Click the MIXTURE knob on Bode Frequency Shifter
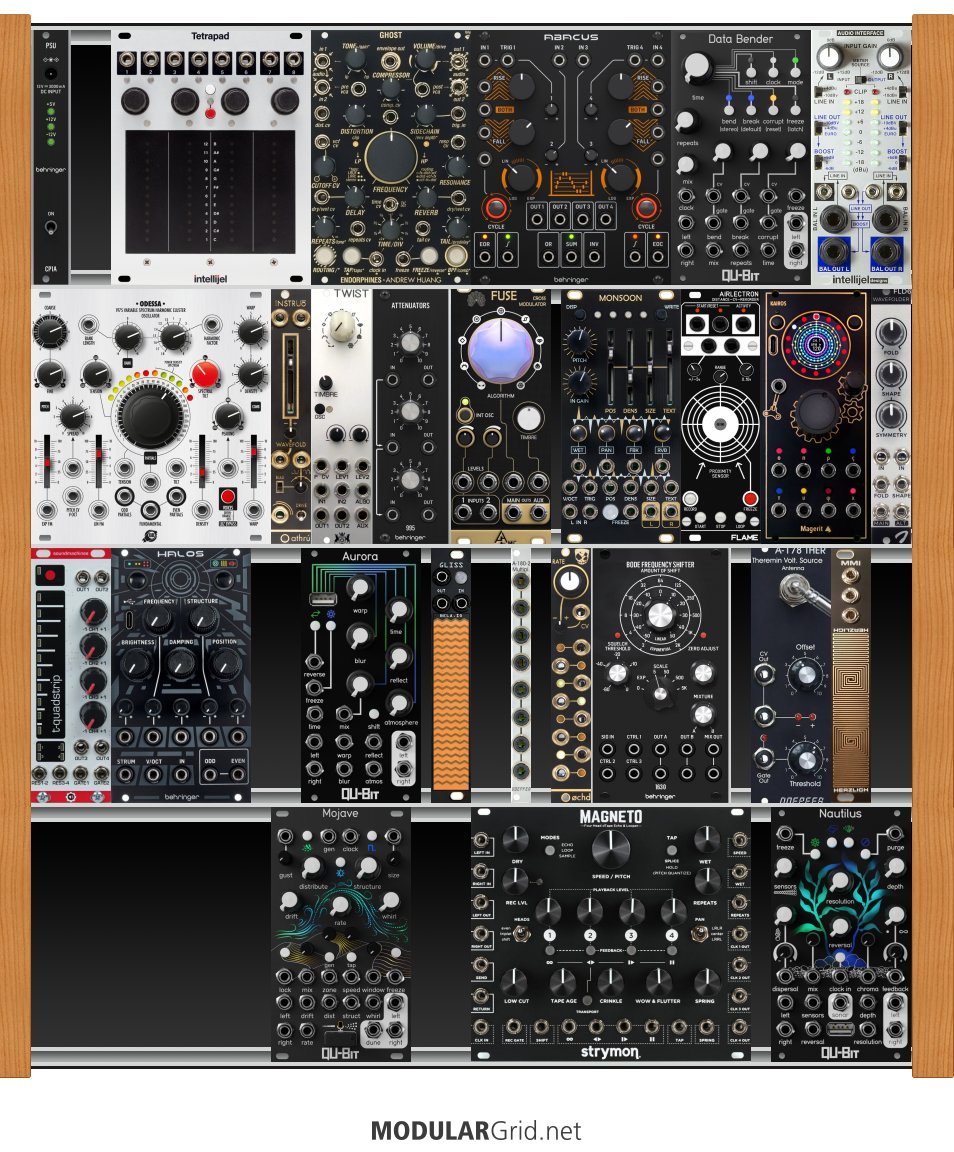The height and width of the screenshot is (1152, 954). click(x=703, y=713)
